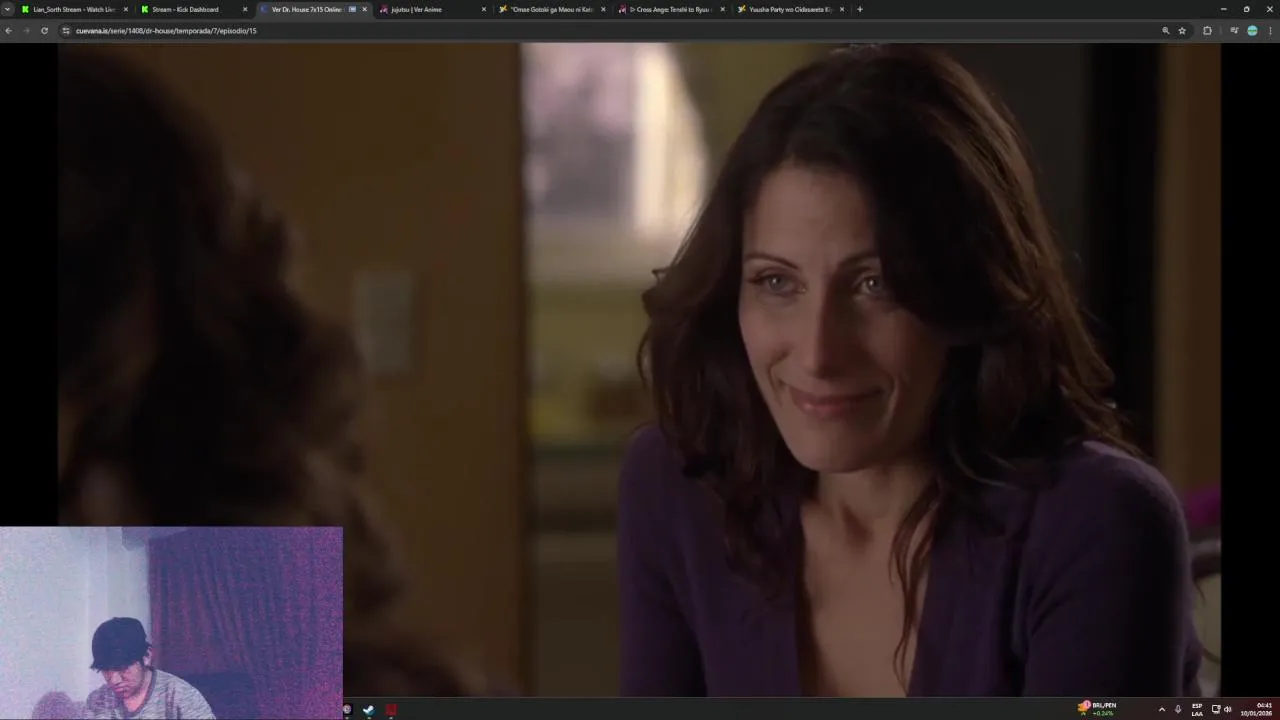This screenshot has height=720, width=1280.
Task: Close the Omae Gotoki ga Maou tab
Action: (x=603, y=9)
